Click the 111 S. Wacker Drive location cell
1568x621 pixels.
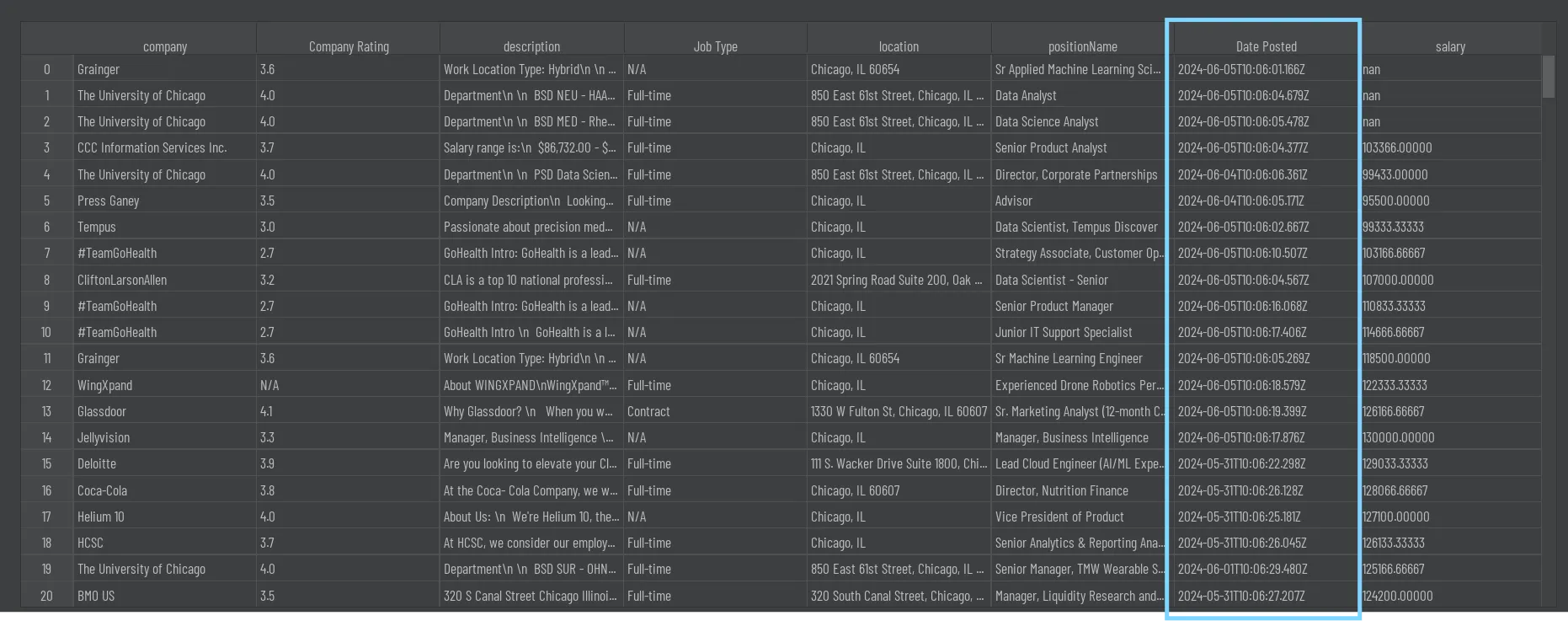point(899,463)
